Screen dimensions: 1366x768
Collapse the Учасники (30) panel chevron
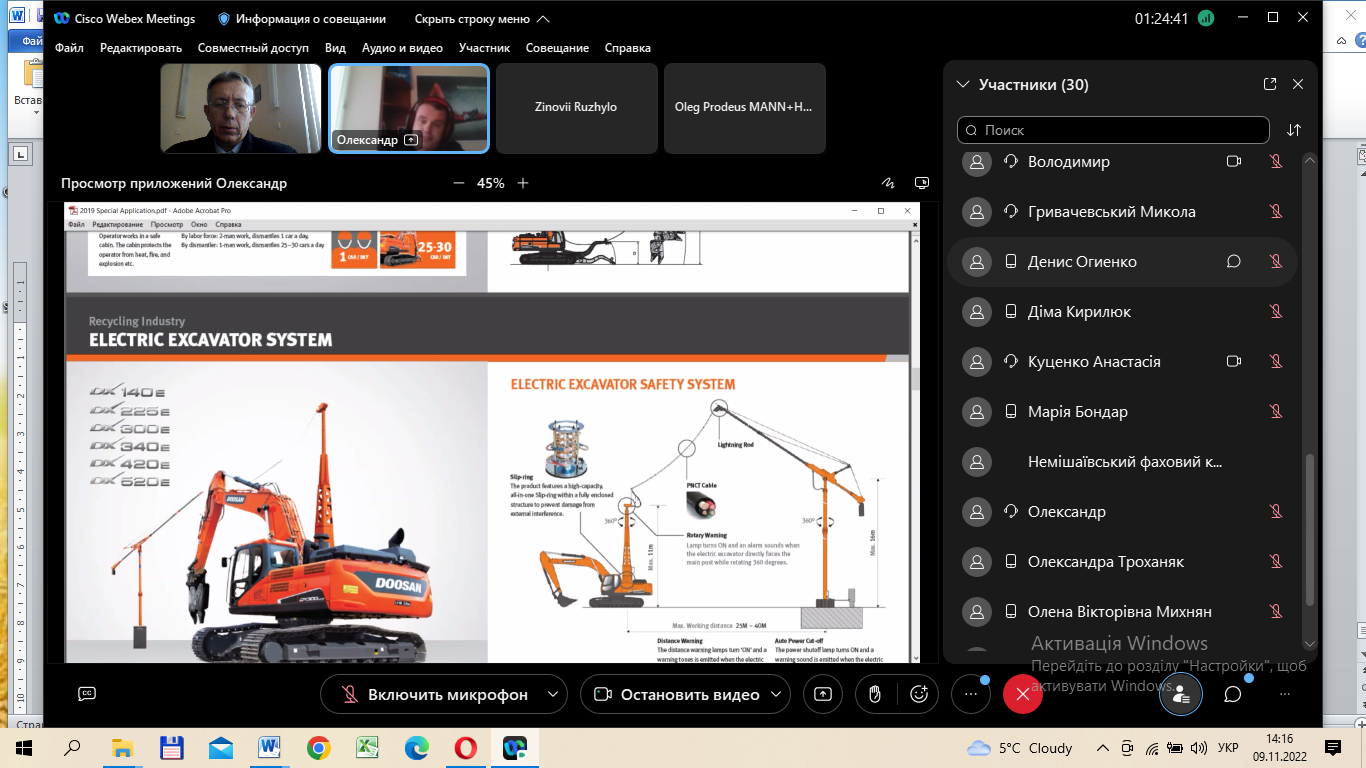964,85
